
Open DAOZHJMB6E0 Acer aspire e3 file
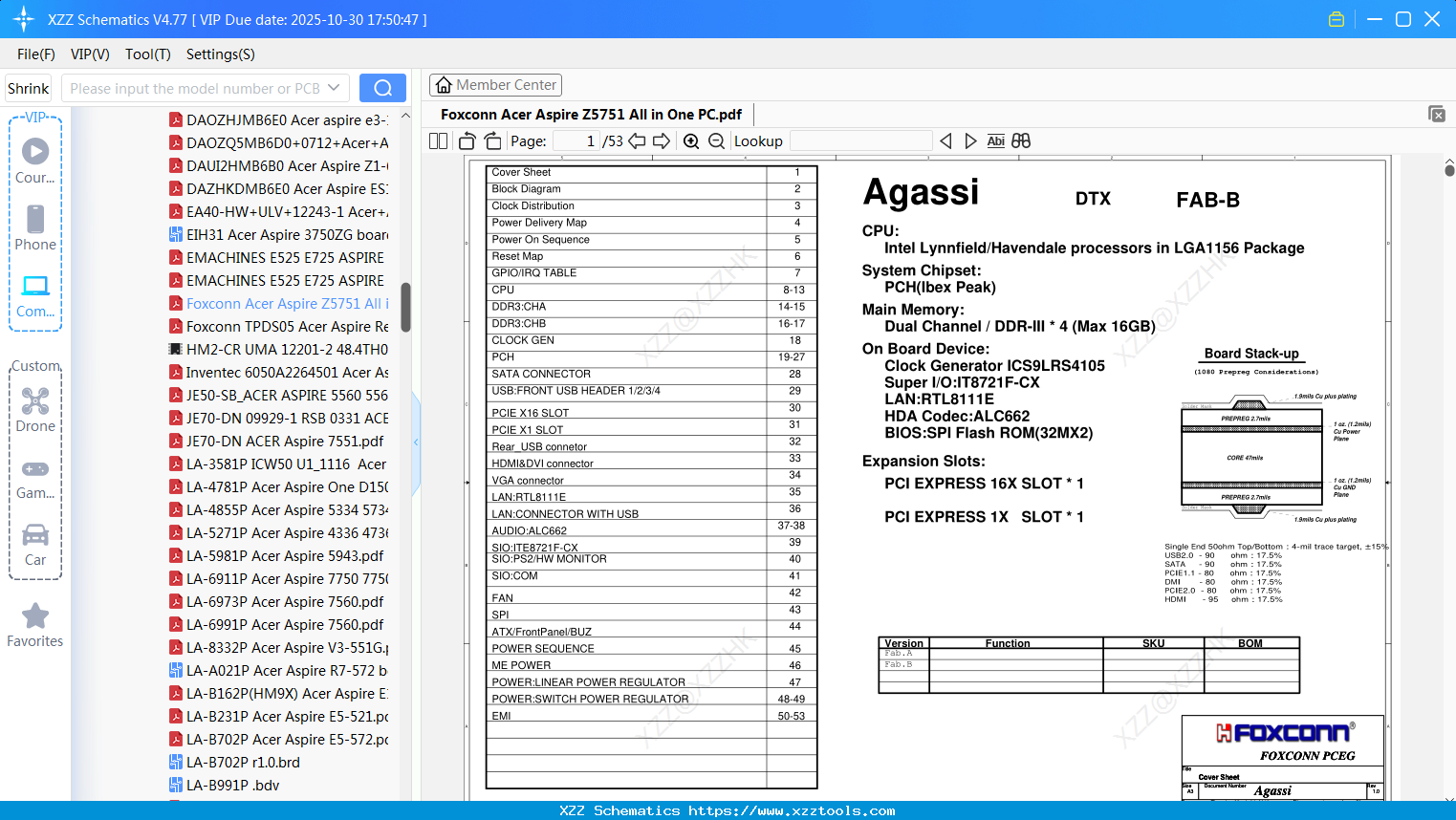coord(278,120)
